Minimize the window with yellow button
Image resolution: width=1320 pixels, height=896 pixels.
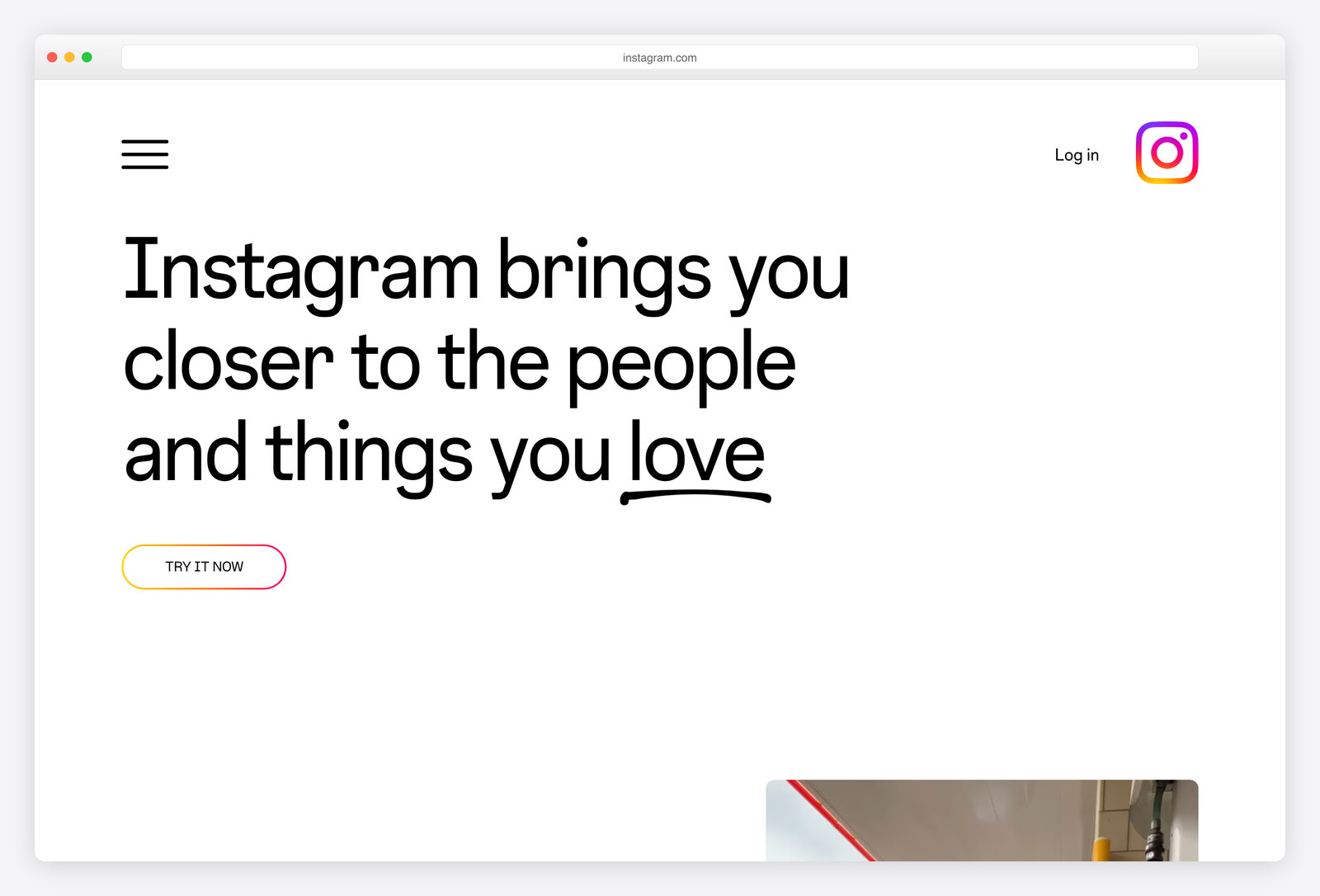[x=69, y=57]
